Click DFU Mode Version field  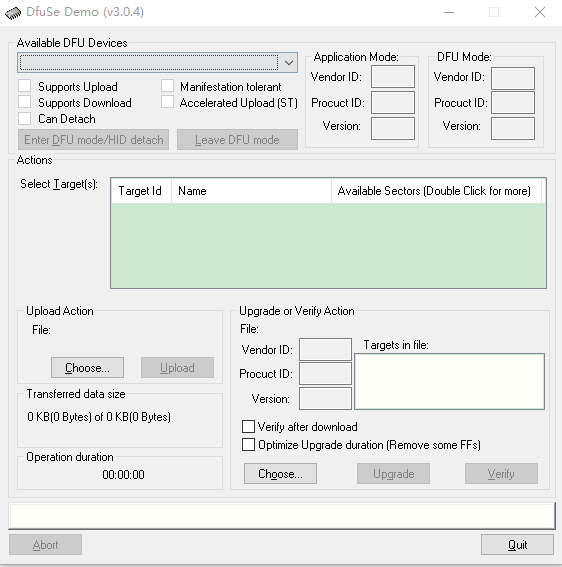[513, 128]
